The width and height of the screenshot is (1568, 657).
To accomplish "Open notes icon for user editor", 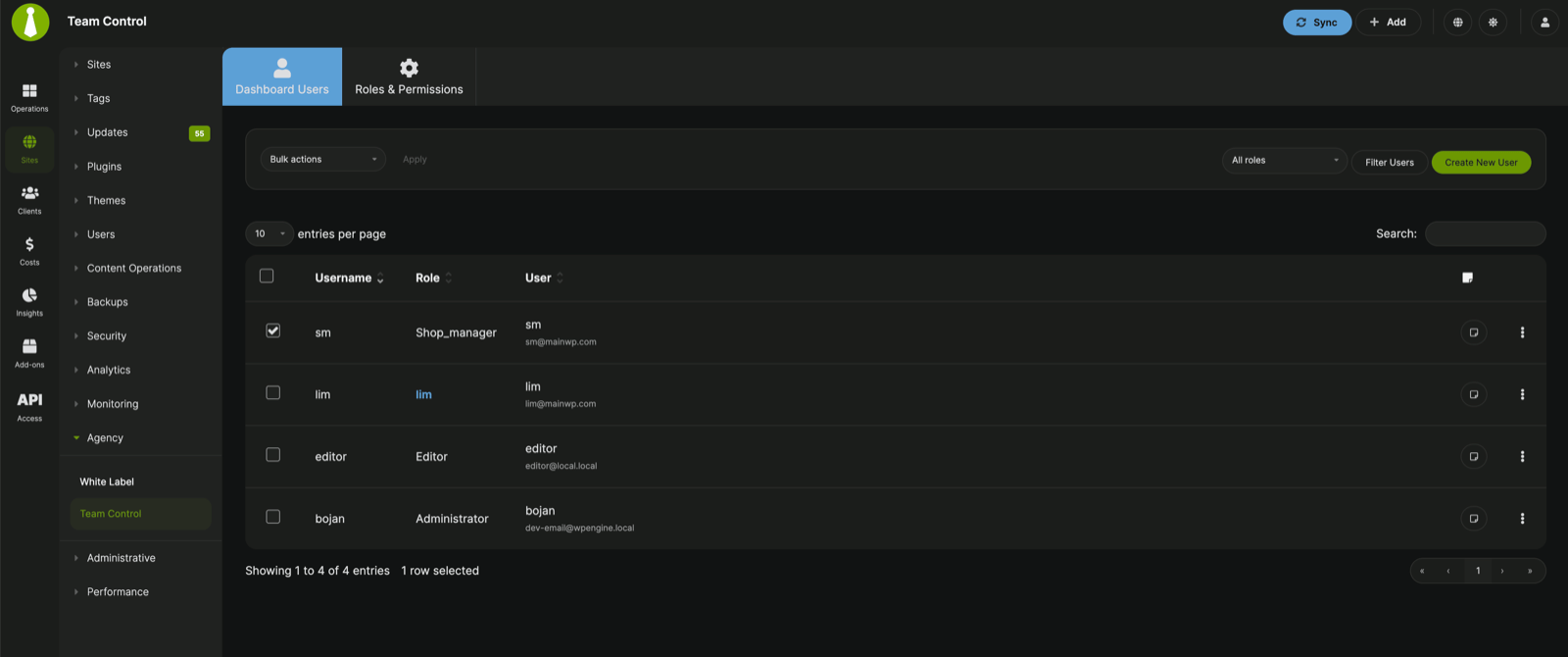I will coord(1474,456).
